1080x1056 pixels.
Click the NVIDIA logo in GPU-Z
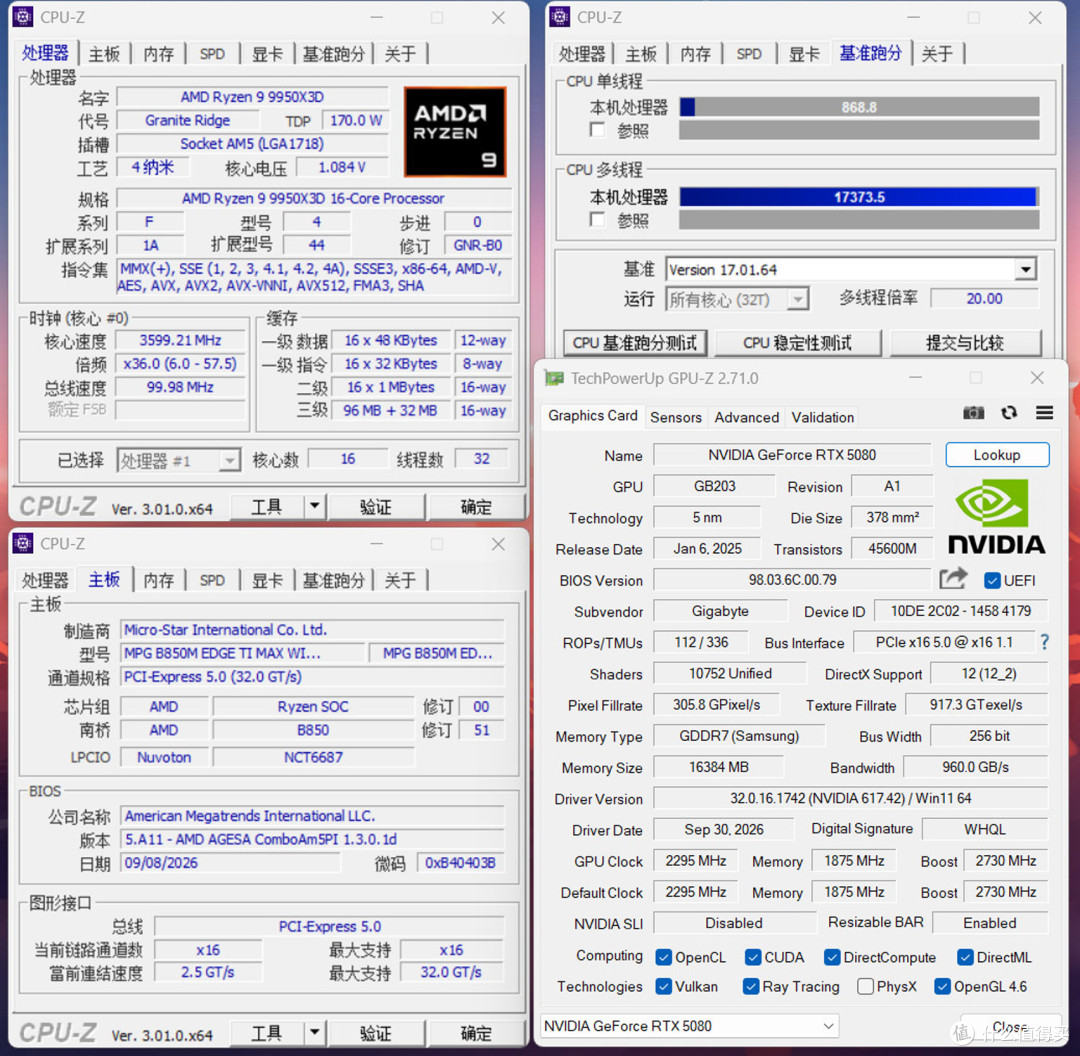pos(996,517)
